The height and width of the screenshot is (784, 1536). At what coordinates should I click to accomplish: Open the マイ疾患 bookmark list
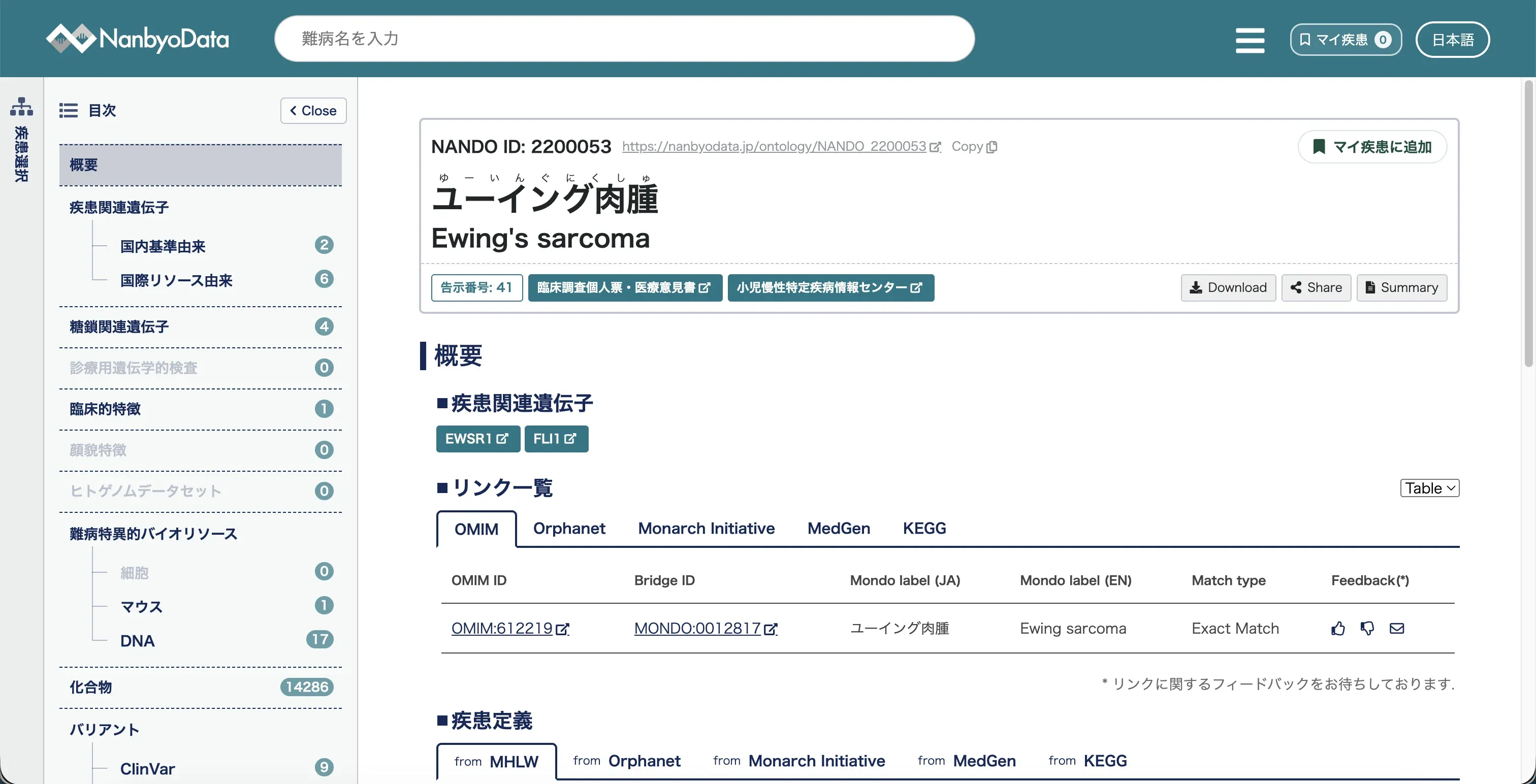point(1346,40)
